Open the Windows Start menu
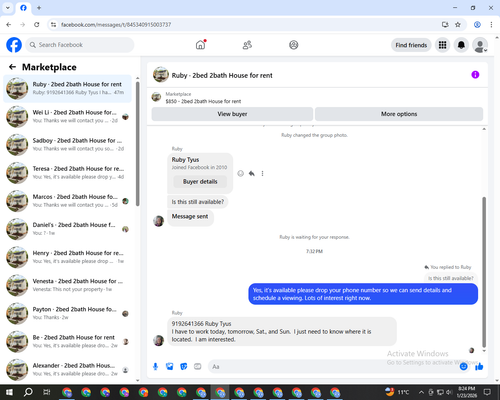This screenshot has height=400, width=500. (9, 392)
